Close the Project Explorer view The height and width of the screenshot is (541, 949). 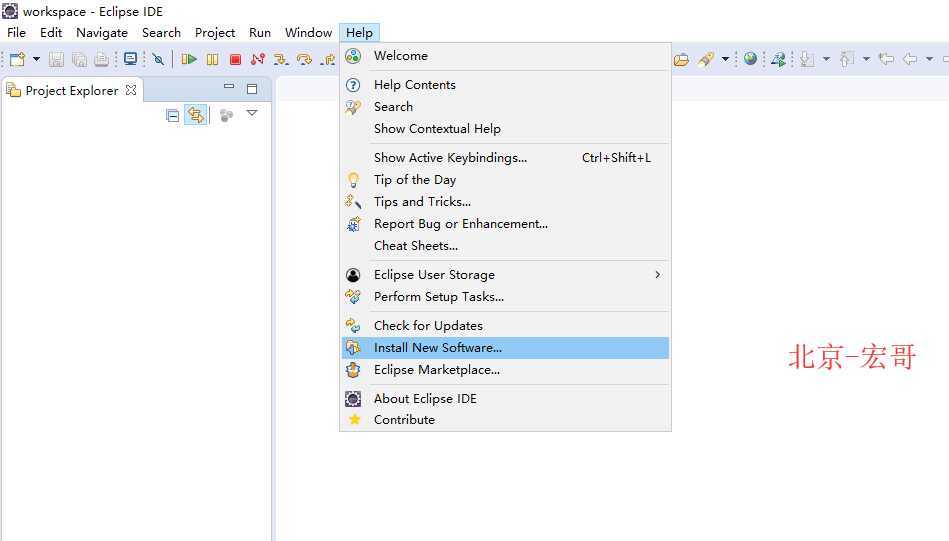131,90
